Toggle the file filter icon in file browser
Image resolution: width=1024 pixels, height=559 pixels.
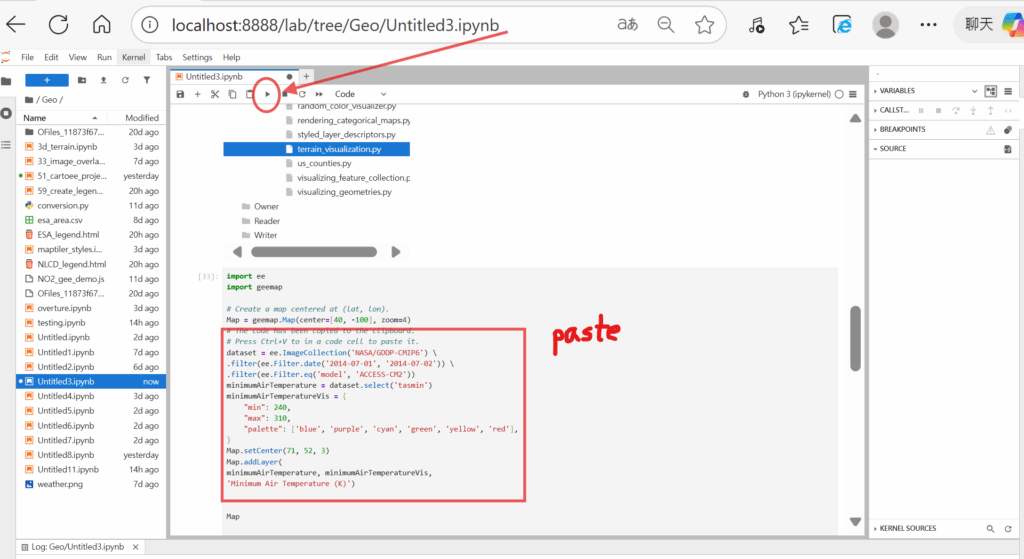[147, 80]
